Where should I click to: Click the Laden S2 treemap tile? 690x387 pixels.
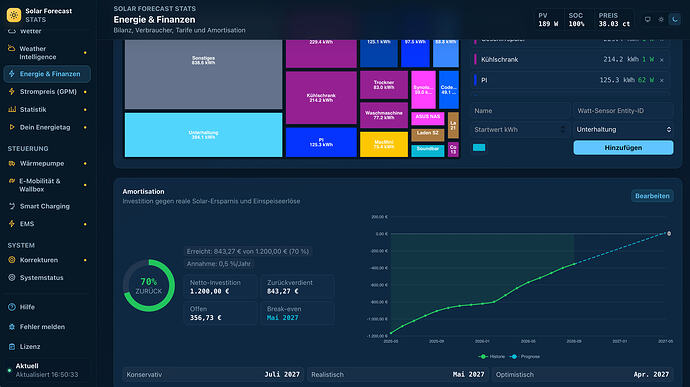pos(428,134)
